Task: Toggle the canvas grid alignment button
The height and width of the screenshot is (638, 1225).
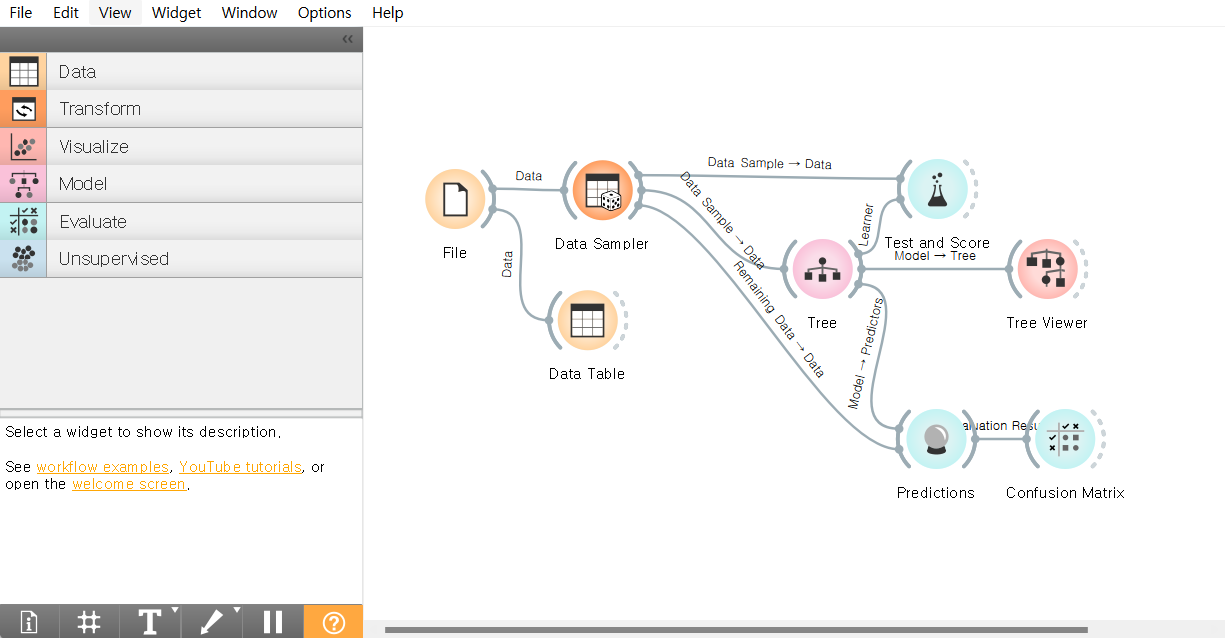Action: click(x=89, y=622)
